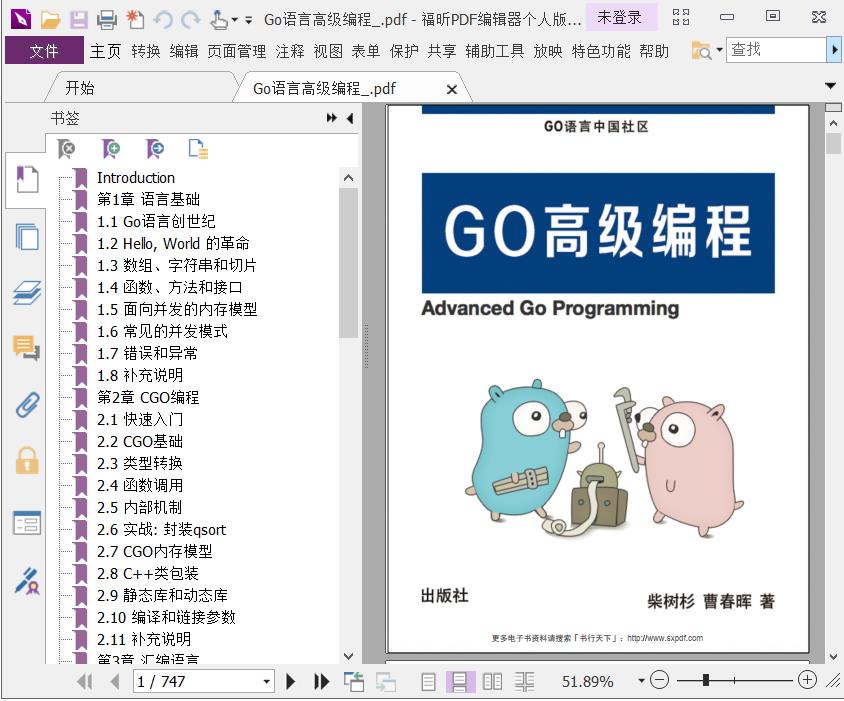Switch to the 编辑 ribbon tab

pos(184,51)
